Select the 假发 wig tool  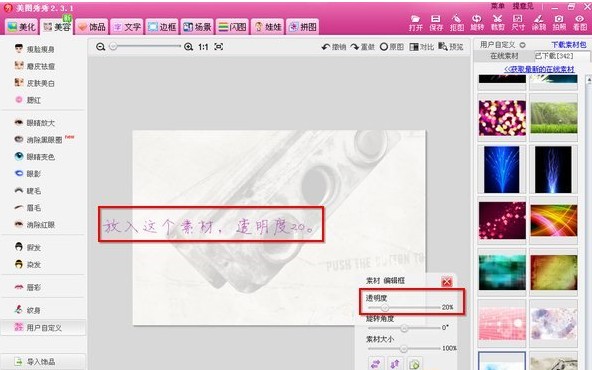click(28, 247)
